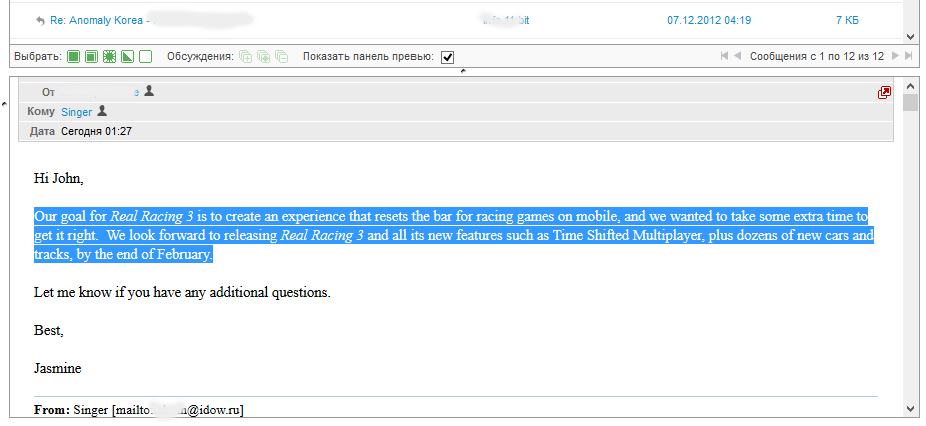This screenshot has width=926, height=426.
Task: Invert selection using the diagonal half-filled icon
Action: tap(127, 57)
